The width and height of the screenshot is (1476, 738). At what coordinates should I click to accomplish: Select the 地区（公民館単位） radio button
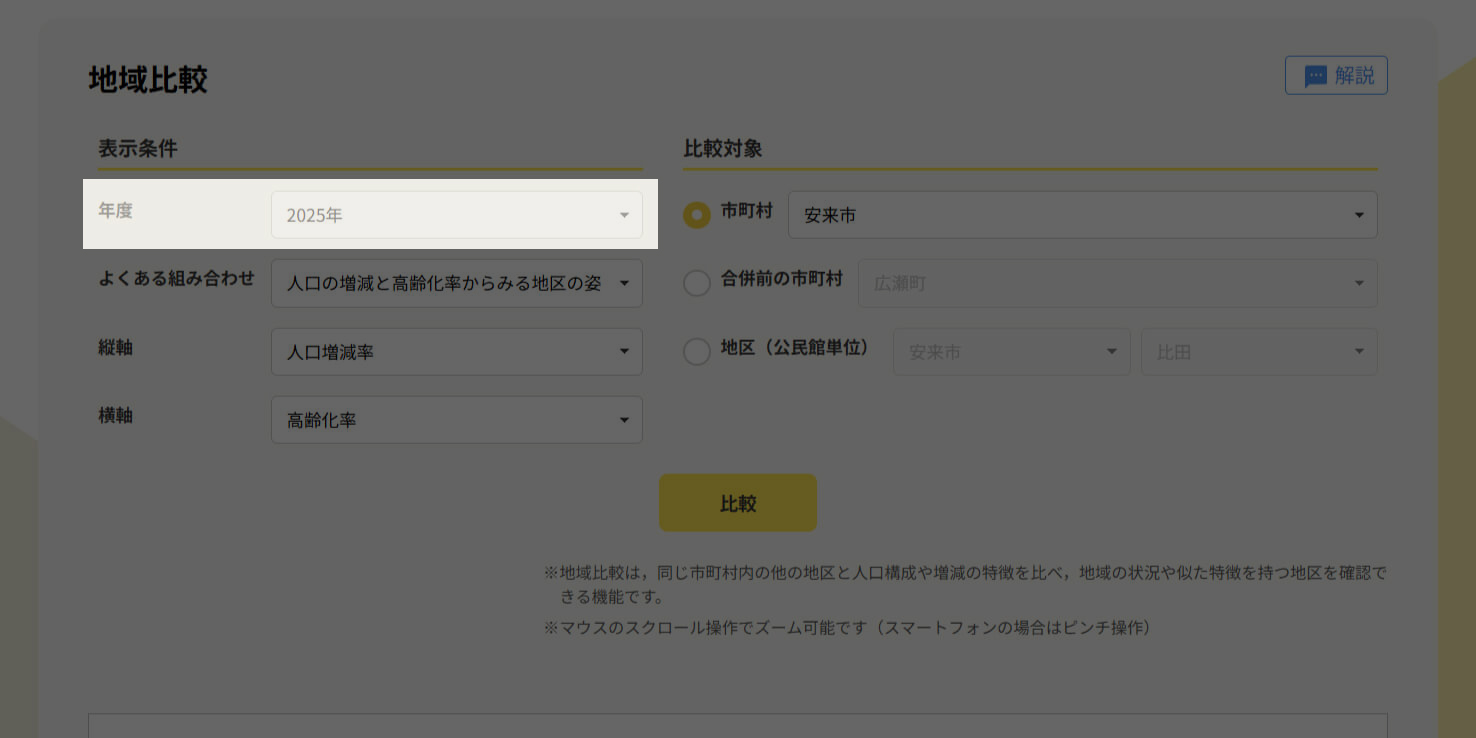pos(697,352)
